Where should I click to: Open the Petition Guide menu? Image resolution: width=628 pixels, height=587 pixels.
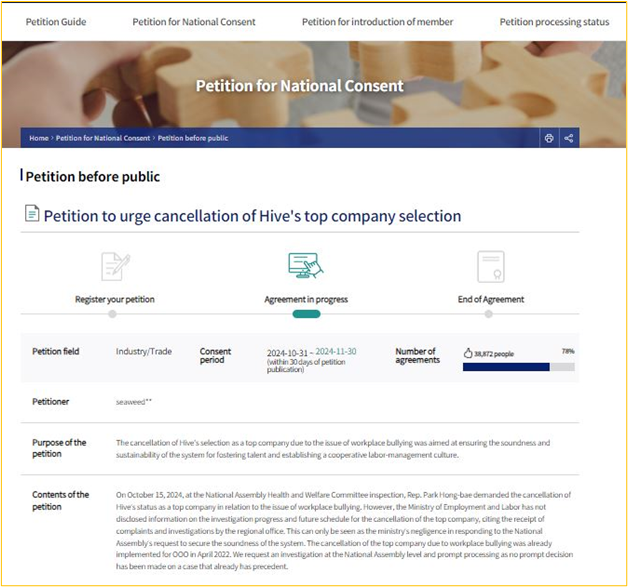(56, 22)
